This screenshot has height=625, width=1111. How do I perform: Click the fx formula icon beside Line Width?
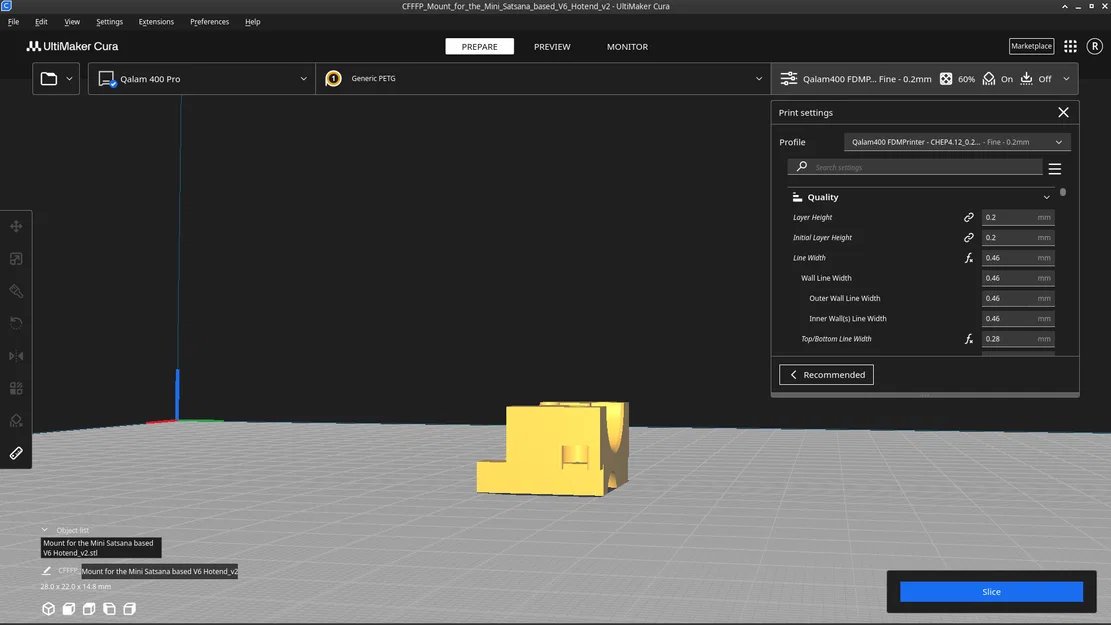coord(969,258)
